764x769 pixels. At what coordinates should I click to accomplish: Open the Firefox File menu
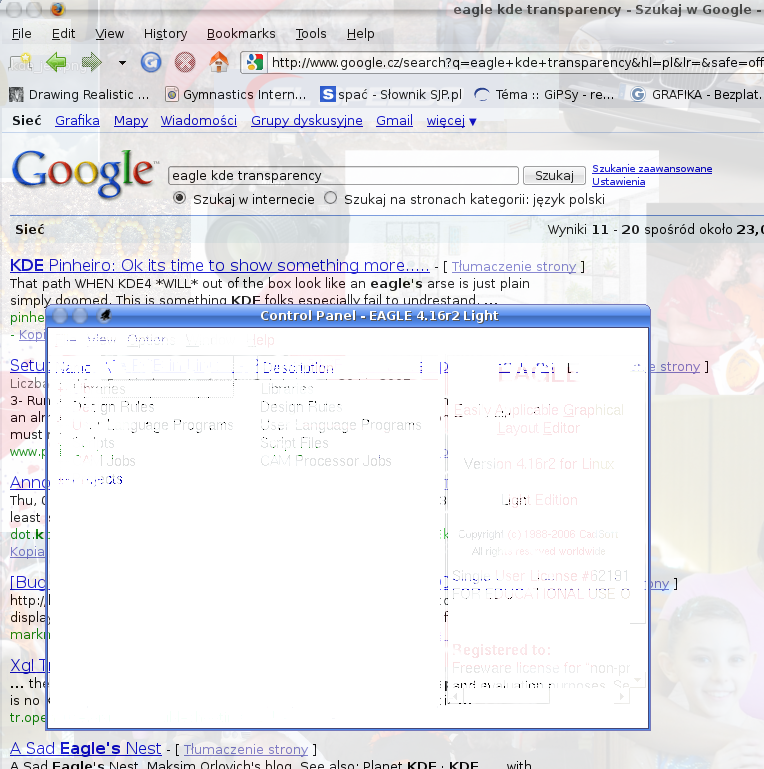tap(22, 34)
